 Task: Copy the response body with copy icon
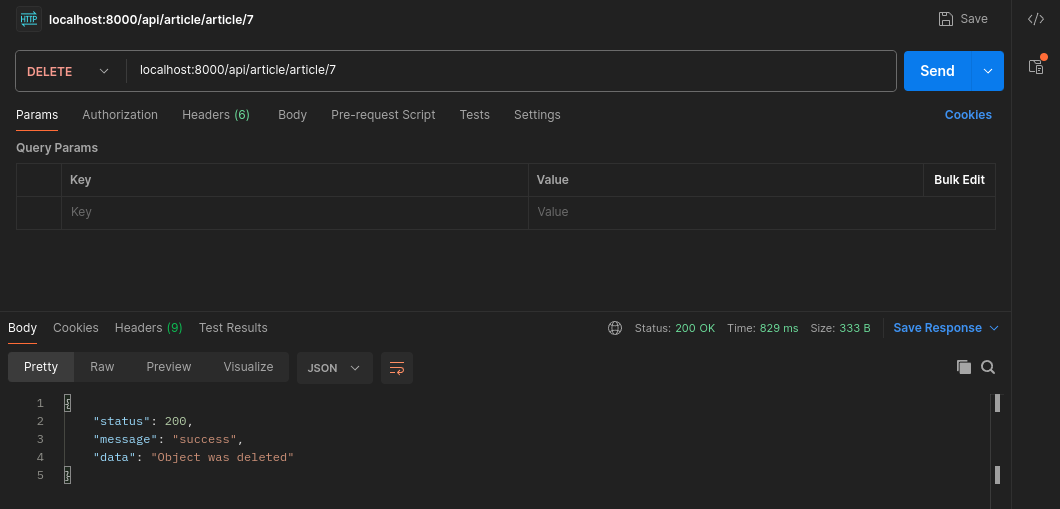pyautogui.click(x=964, y=367)
